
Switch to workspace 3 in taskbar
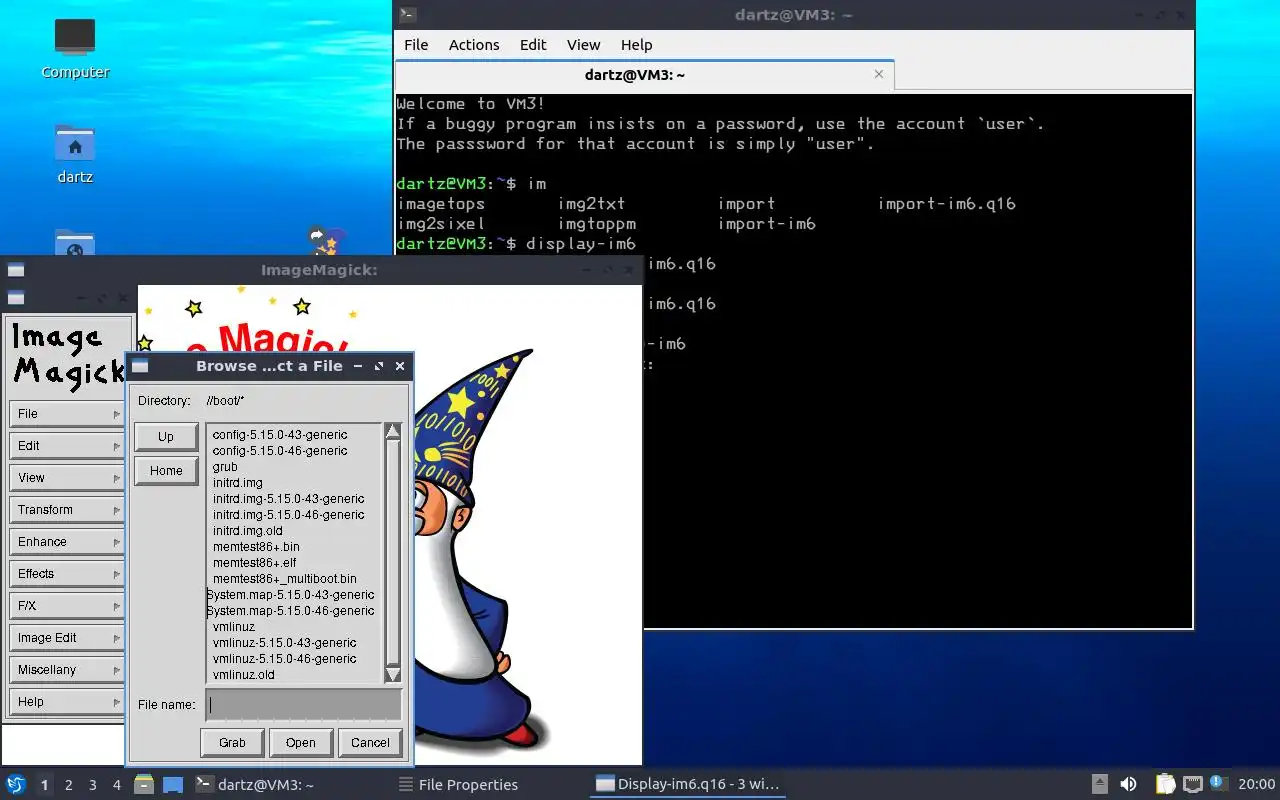[x=93, y=785]
